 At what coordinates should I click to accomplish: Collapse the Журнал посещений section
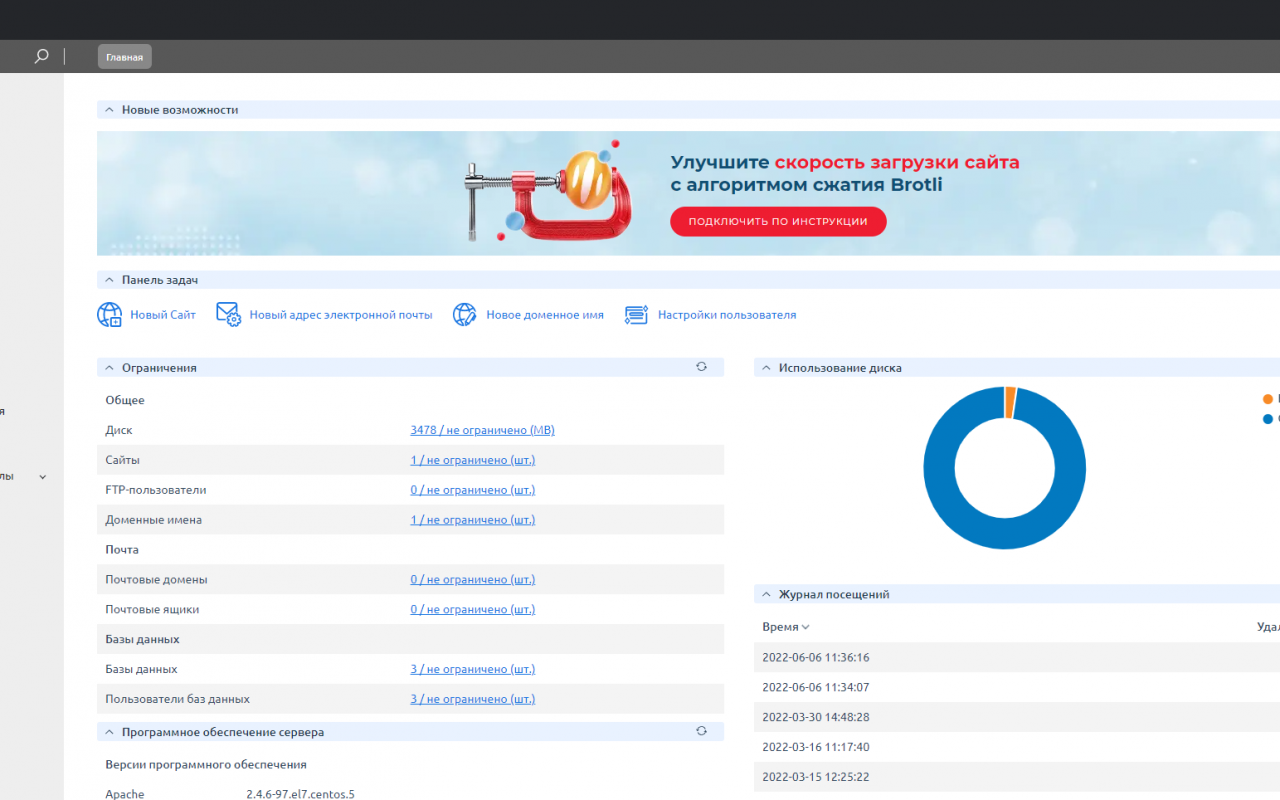point(765,594)
